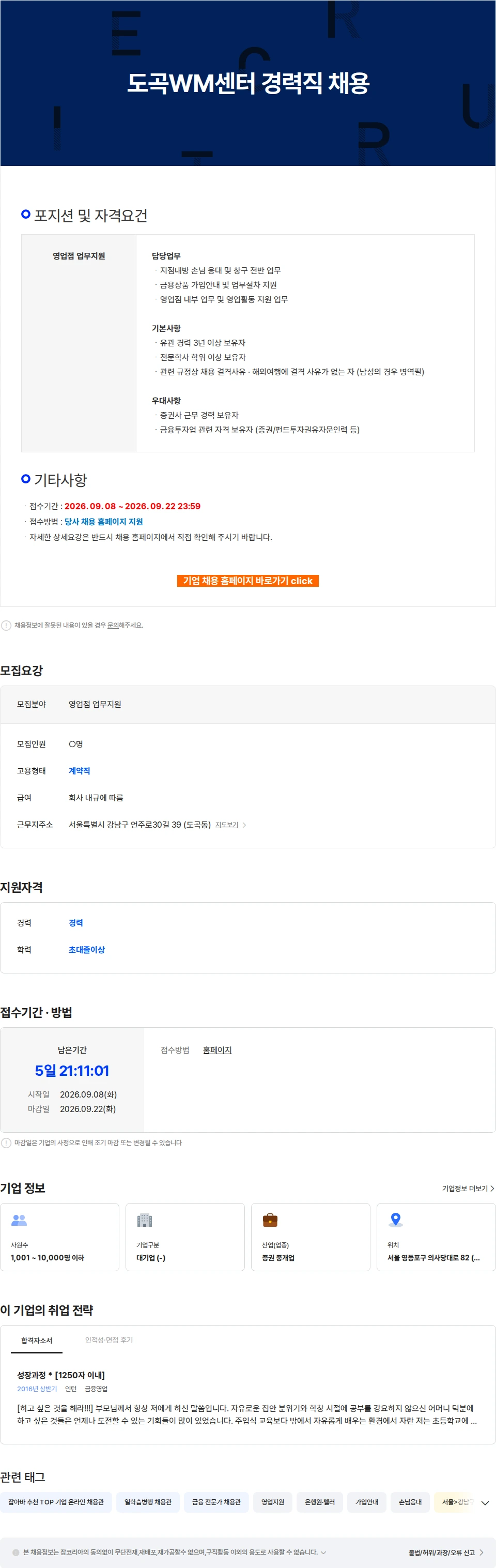
Task: Click the grey circle icon at copyright notice
Action: coord(16,1552)
